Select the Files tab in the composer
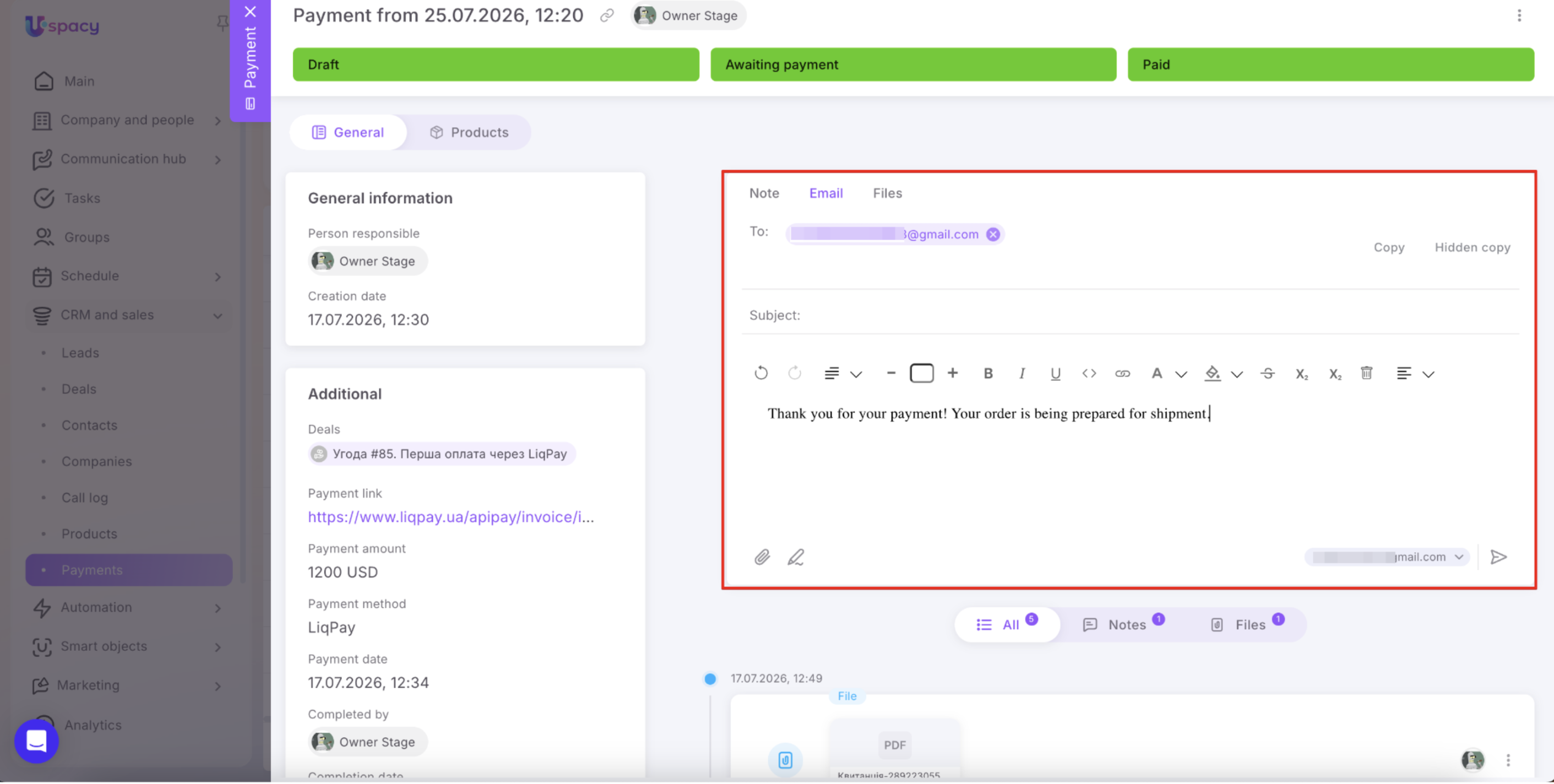 tap(887, 193)
